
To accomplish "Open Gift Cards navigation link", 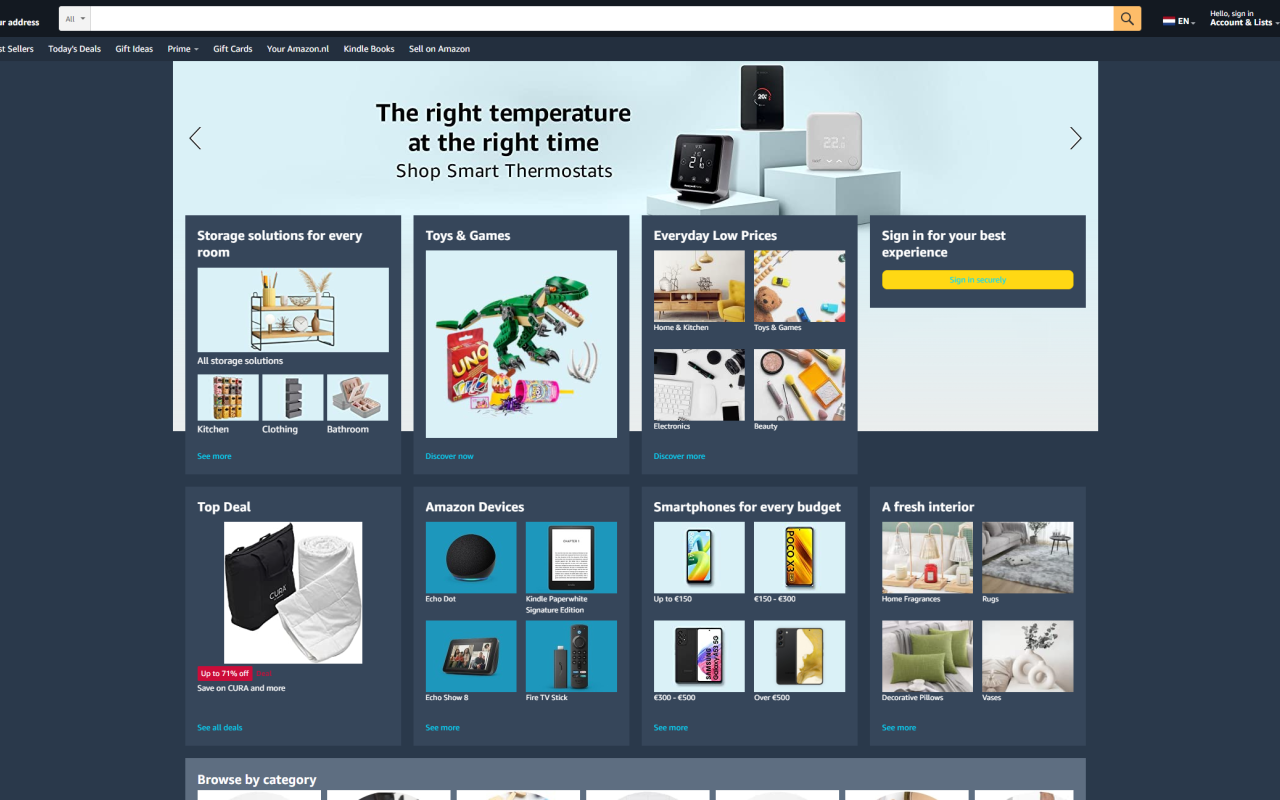I will [232, 49].
